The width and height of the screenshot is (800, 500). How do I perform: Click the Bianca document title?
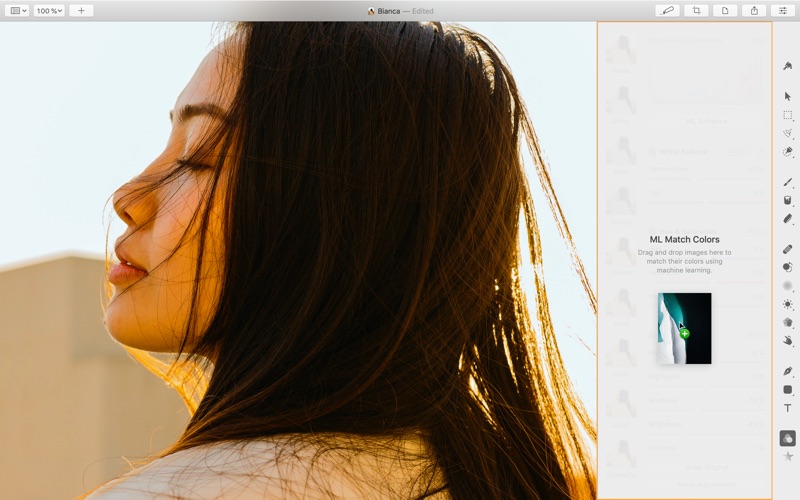coord(388,11)
